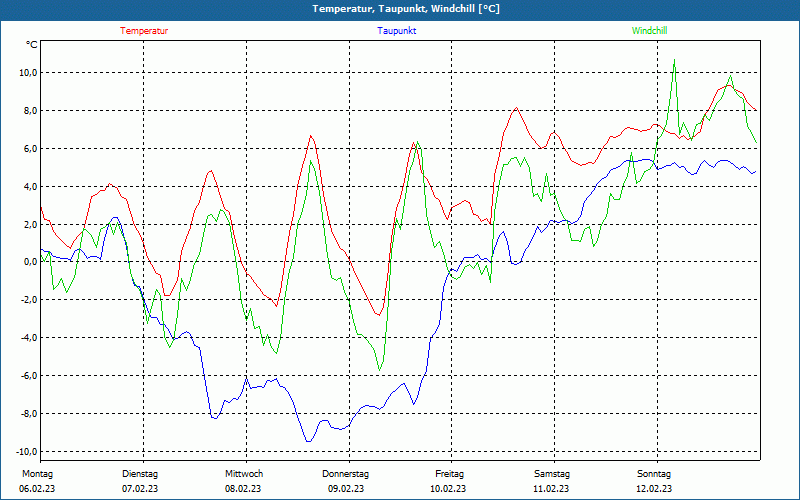Click the 08.02.23 date label
The image size is (800, 500).
[x=243, y=489]
